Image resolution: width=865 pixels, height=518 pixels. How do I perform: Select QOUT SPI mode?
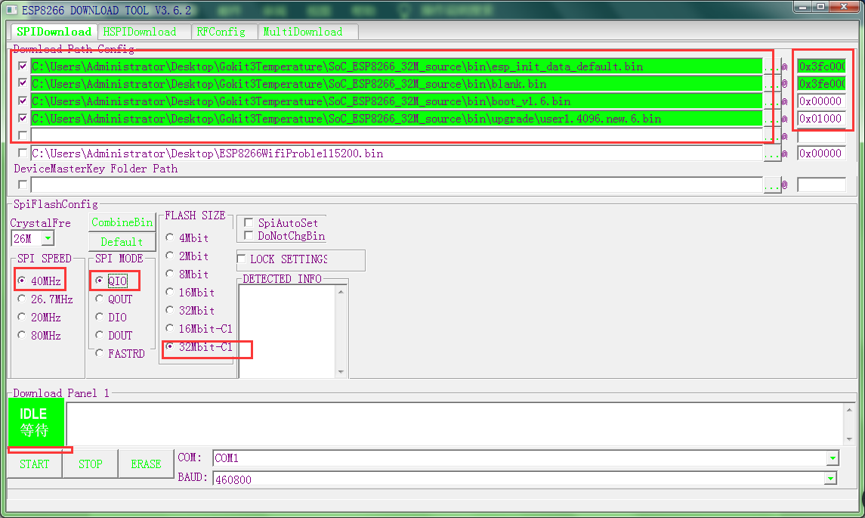point(114,299)
